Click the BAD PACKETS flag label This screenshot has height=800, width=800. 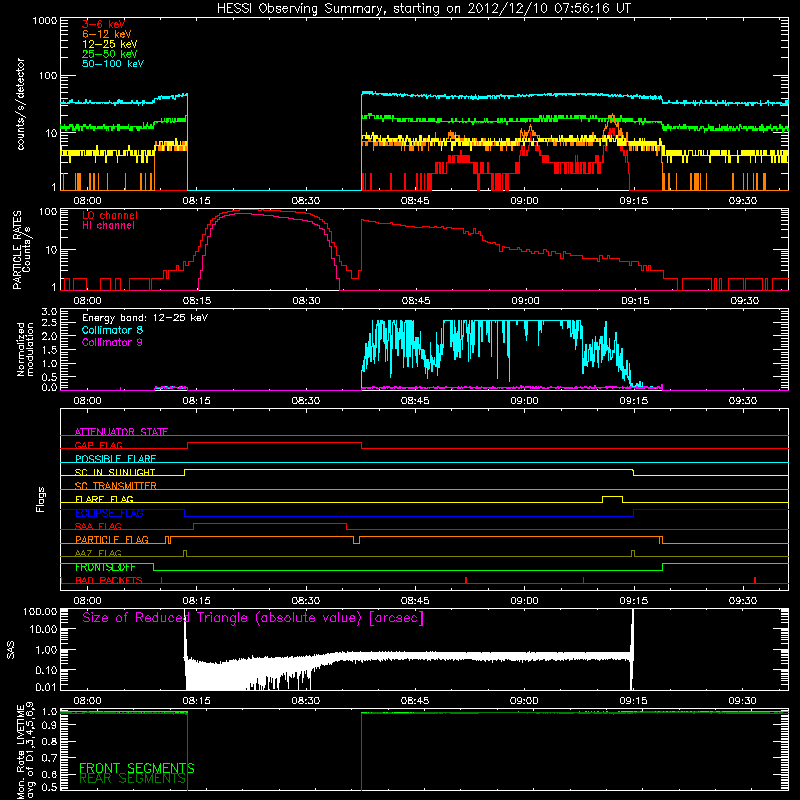pos(109,580)
